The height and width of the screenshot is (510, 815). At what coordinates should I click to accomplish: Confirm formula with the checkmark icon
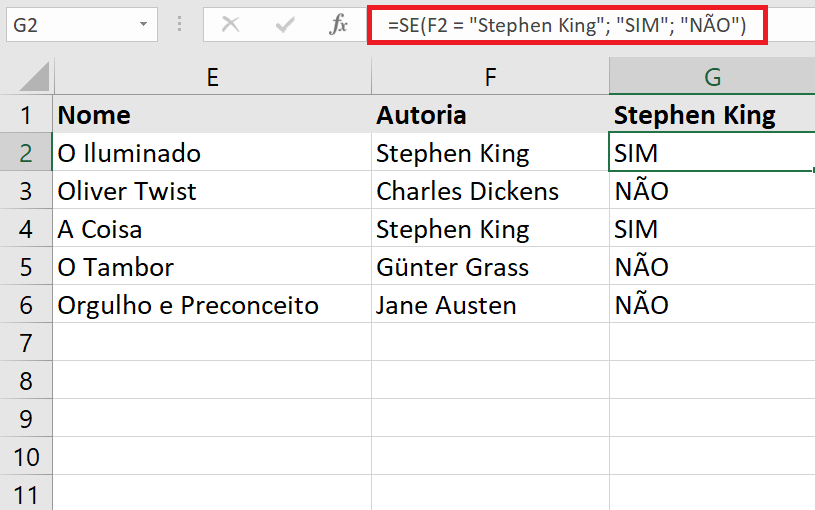coord(285,24)
